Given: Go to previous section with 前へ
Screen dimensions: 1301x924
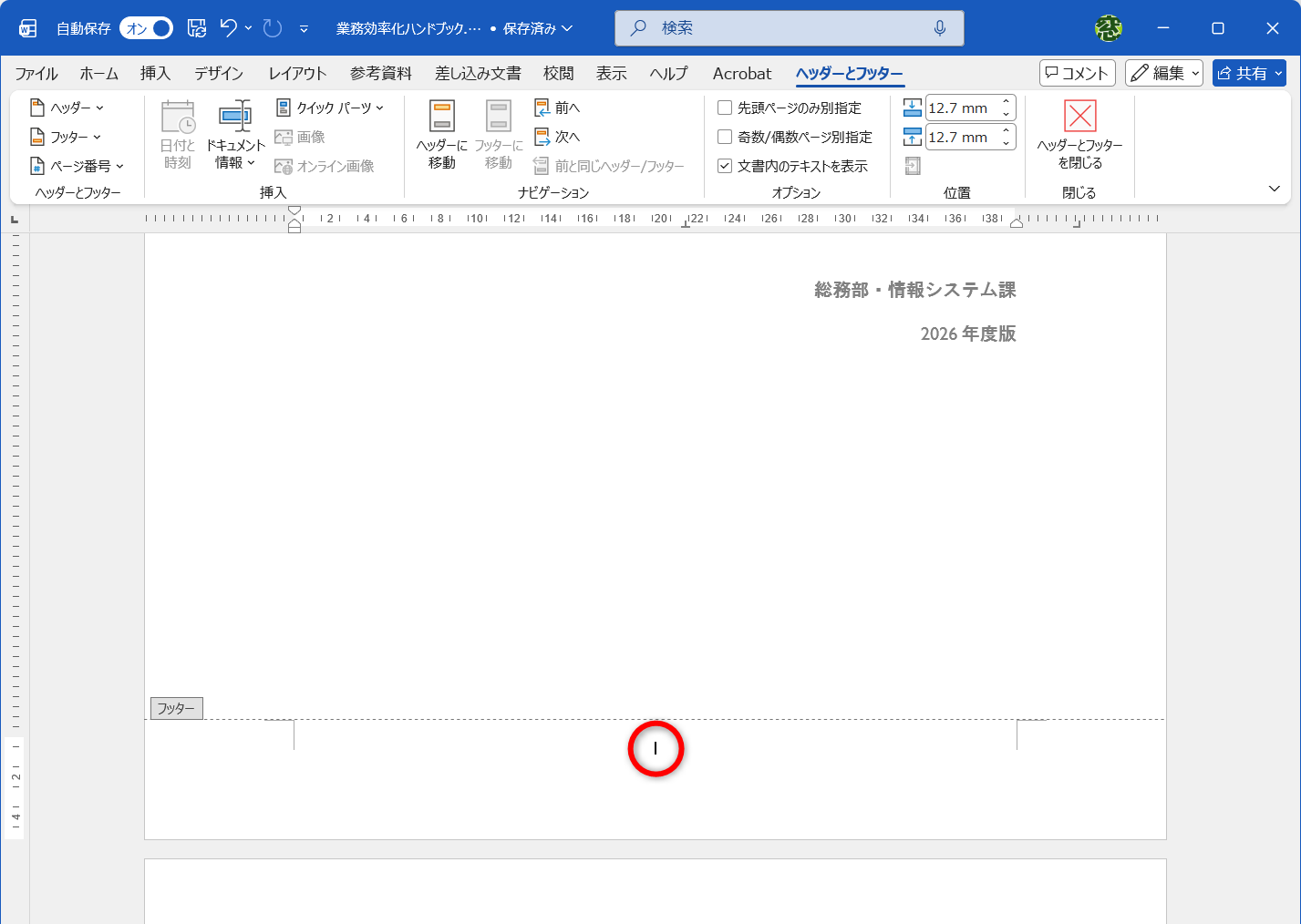Looking at the screenshot, I should [557, 108].
